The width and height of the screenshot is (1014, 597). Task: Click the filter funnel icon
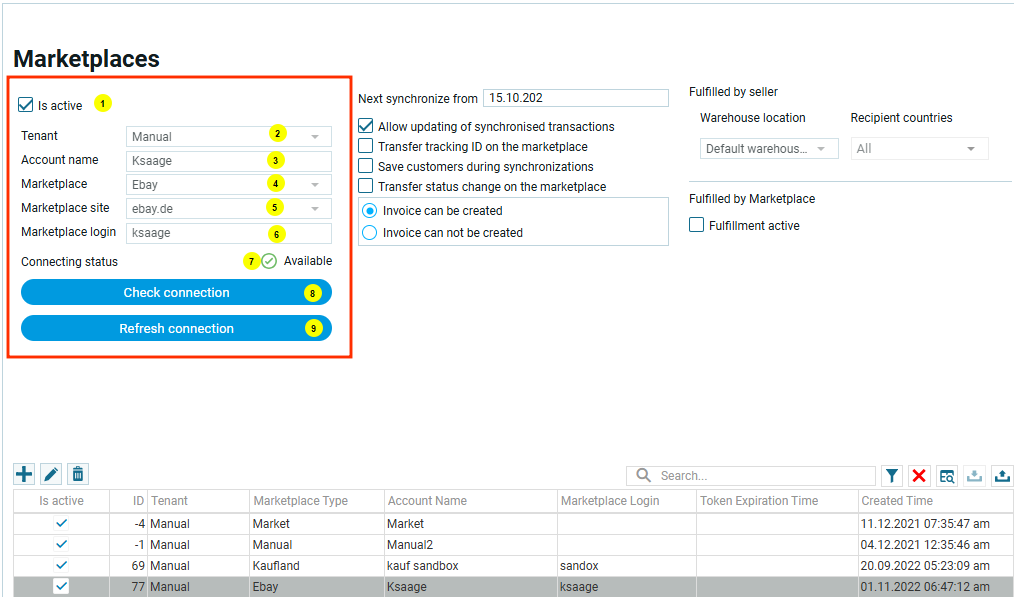892,476
